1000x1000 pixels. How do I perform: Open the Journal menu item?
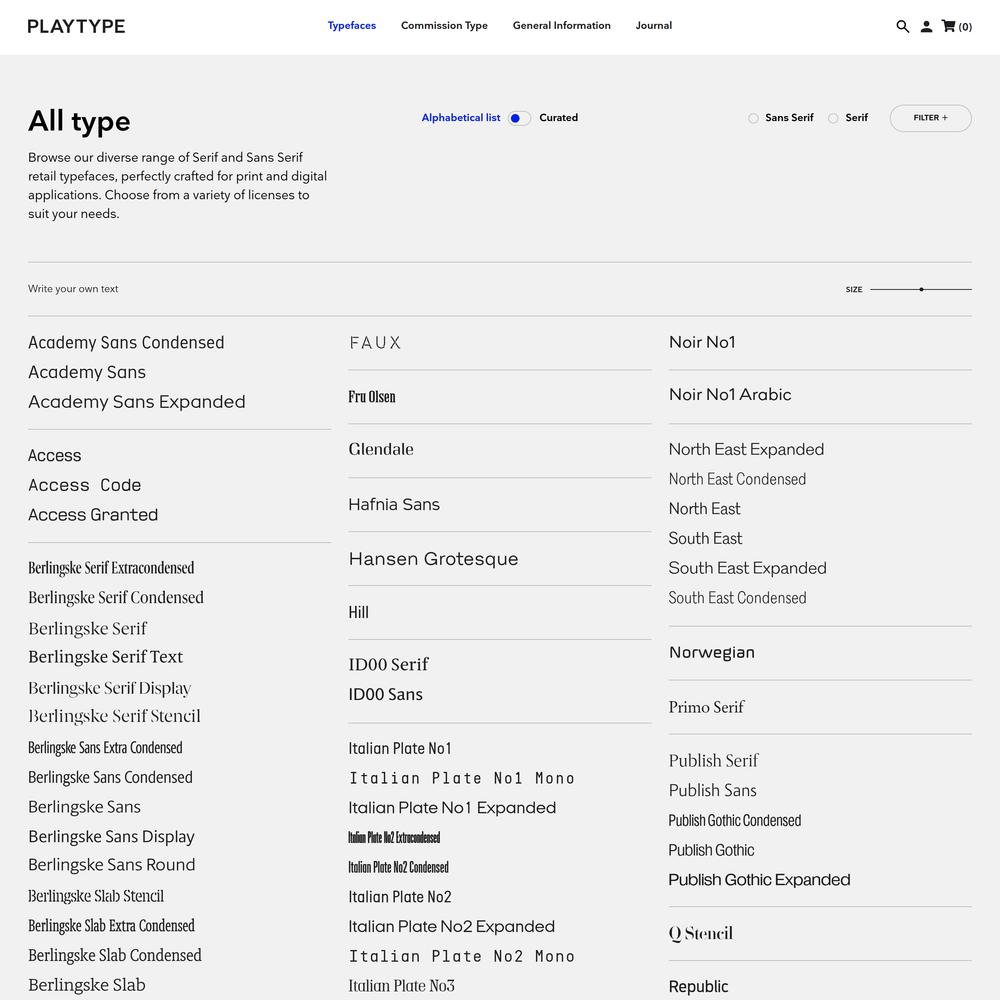654,26
